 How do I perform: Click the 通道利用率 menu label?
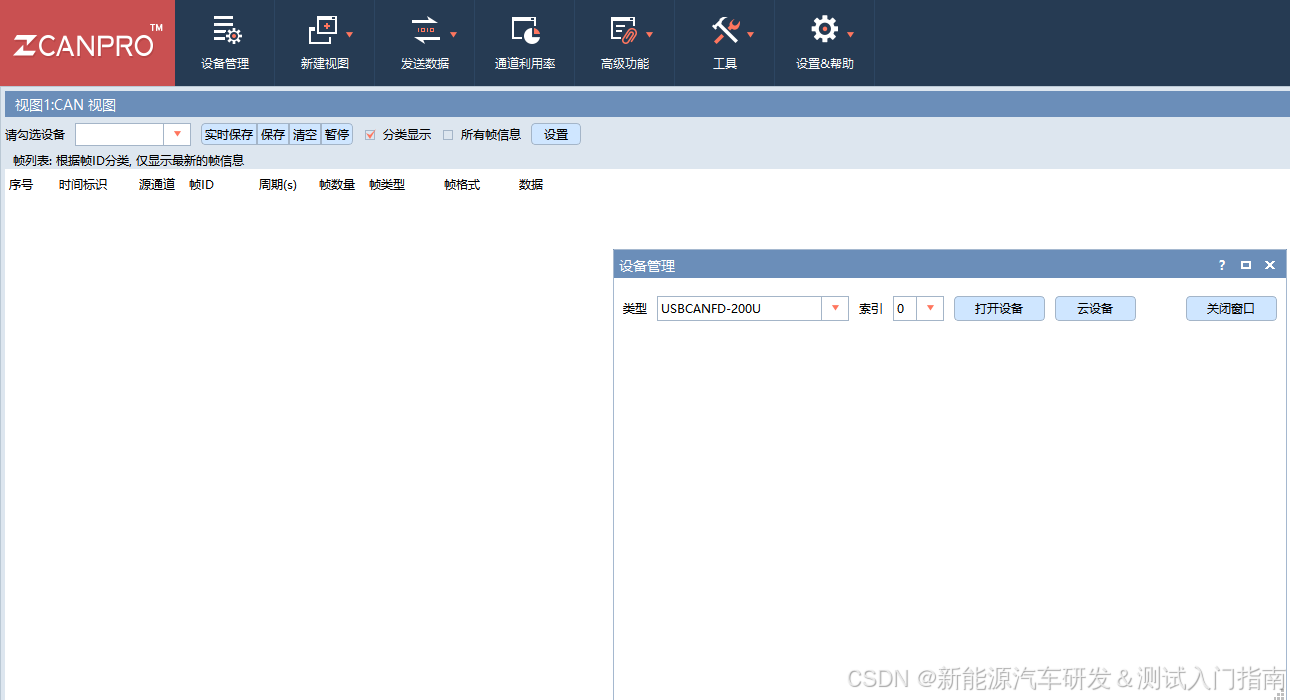(x=525, y=64)
